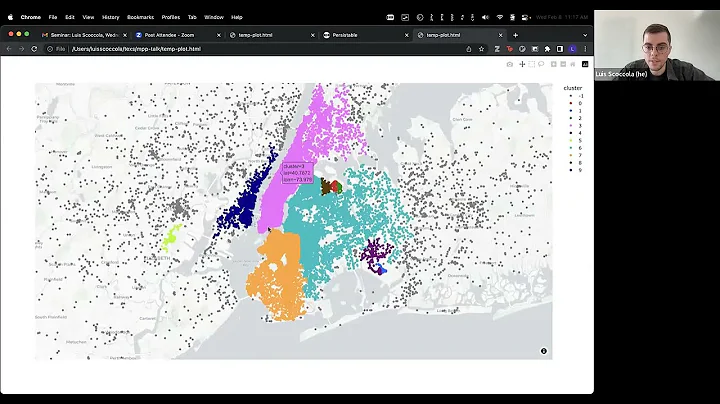Open the macOS volume control icon

tap(485, 17)
